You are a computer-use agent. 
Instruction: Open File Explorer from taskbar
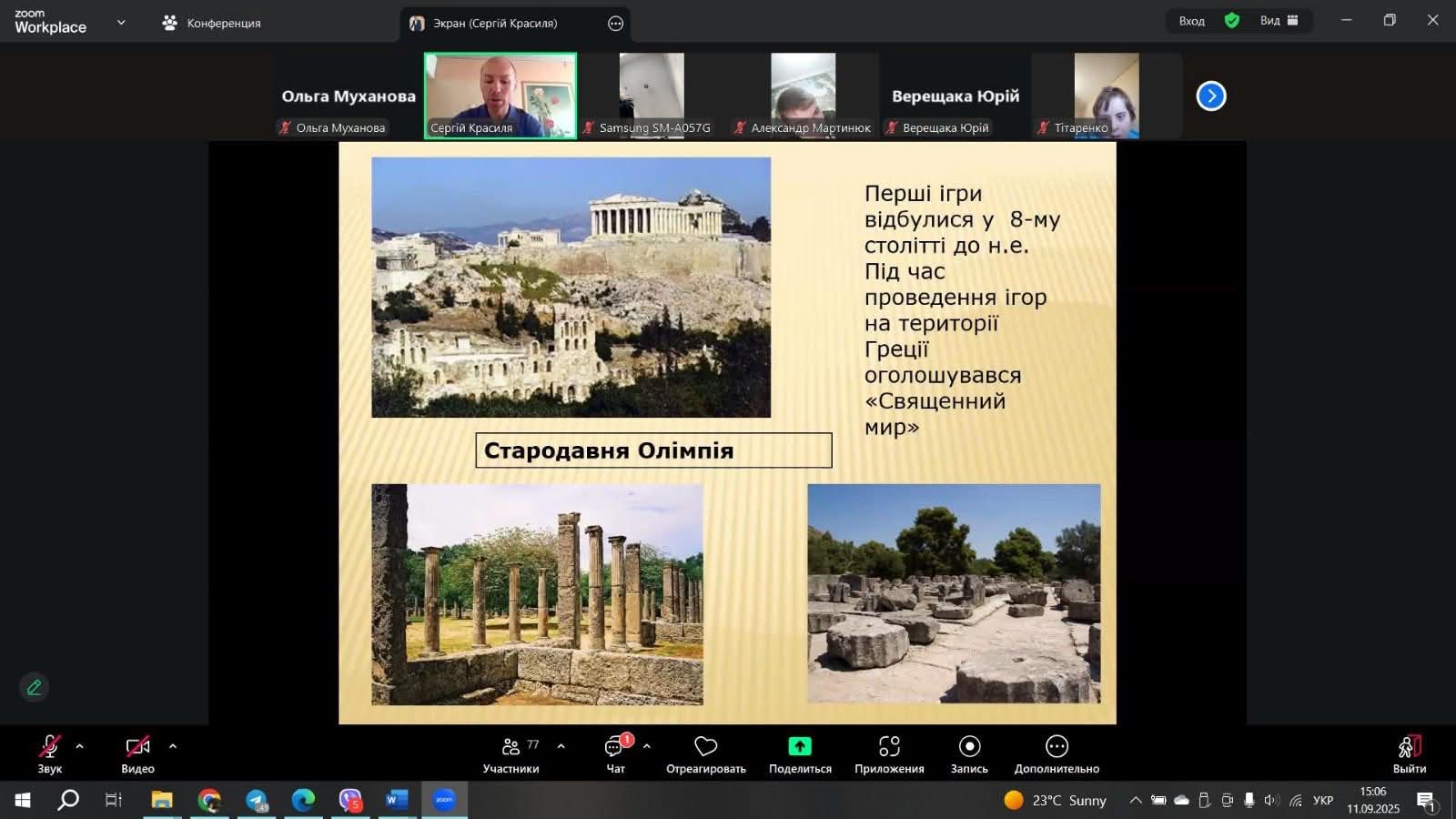click(162, 800)
